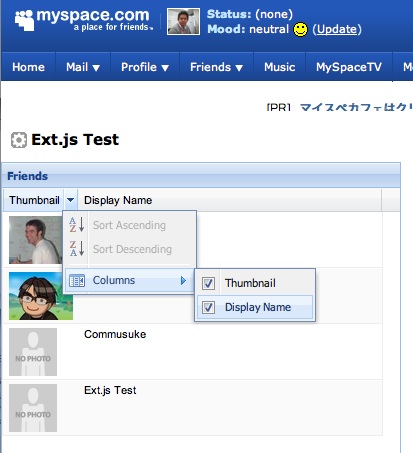The width and height of the screenshot is (413, 453).
Task: Click the Sort Ascending A-Z icon
Action: coord(77,225)
